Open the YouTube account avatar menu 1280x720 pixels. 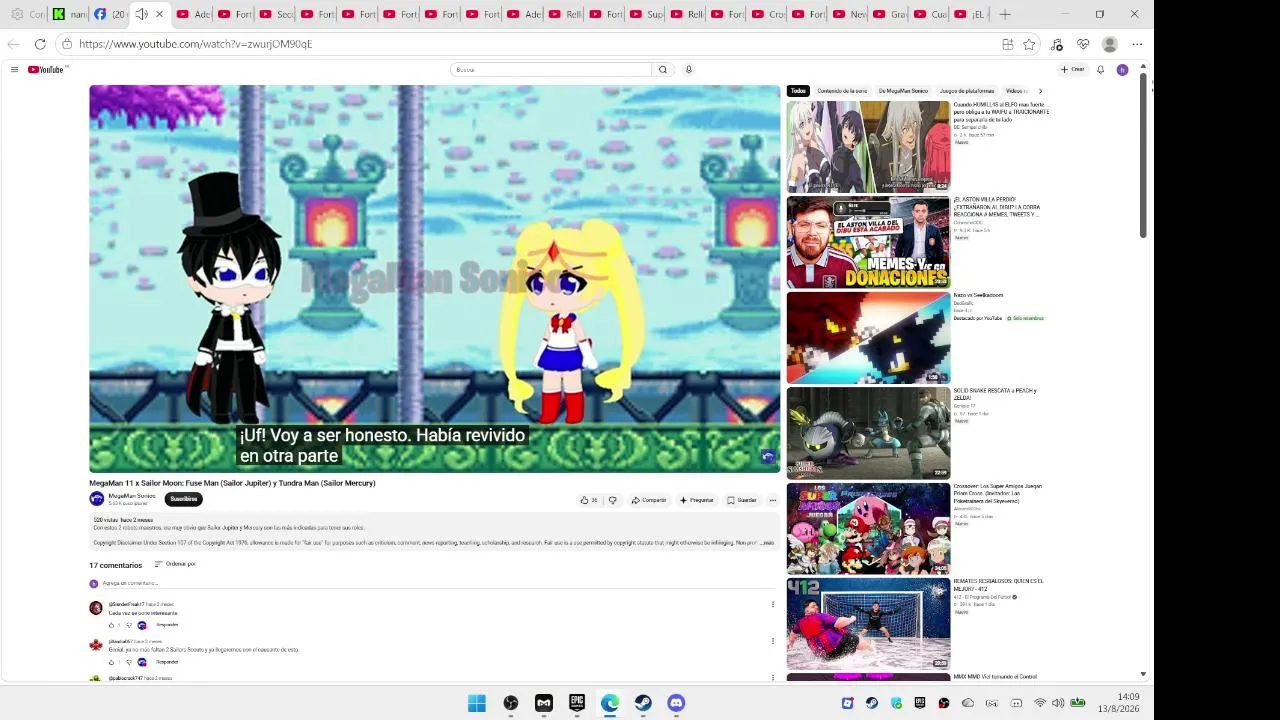[x=1122, y=70]
